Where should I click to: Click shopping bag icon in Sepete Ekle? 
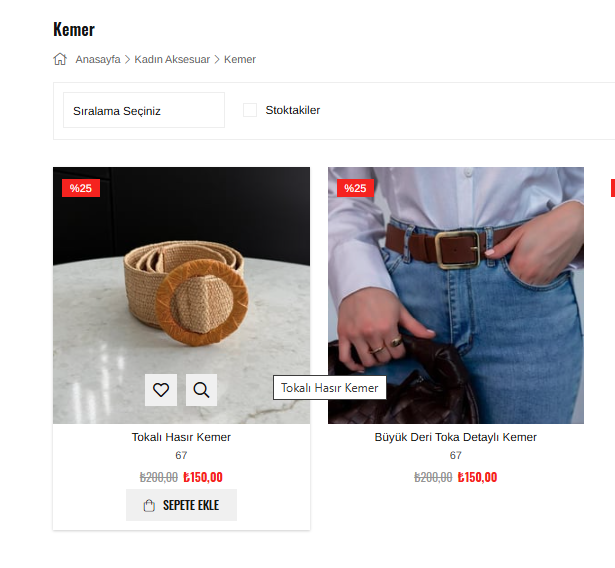(149, 505)
